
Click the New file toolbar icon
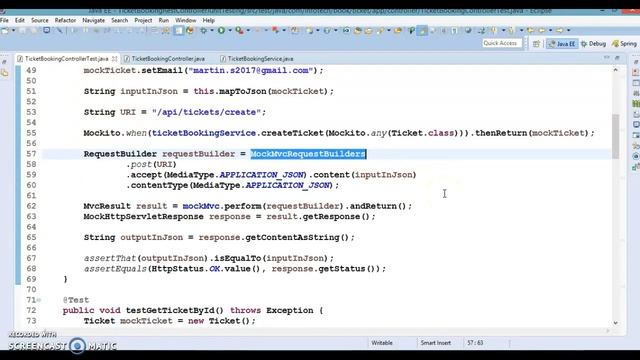tap(4, 30)
